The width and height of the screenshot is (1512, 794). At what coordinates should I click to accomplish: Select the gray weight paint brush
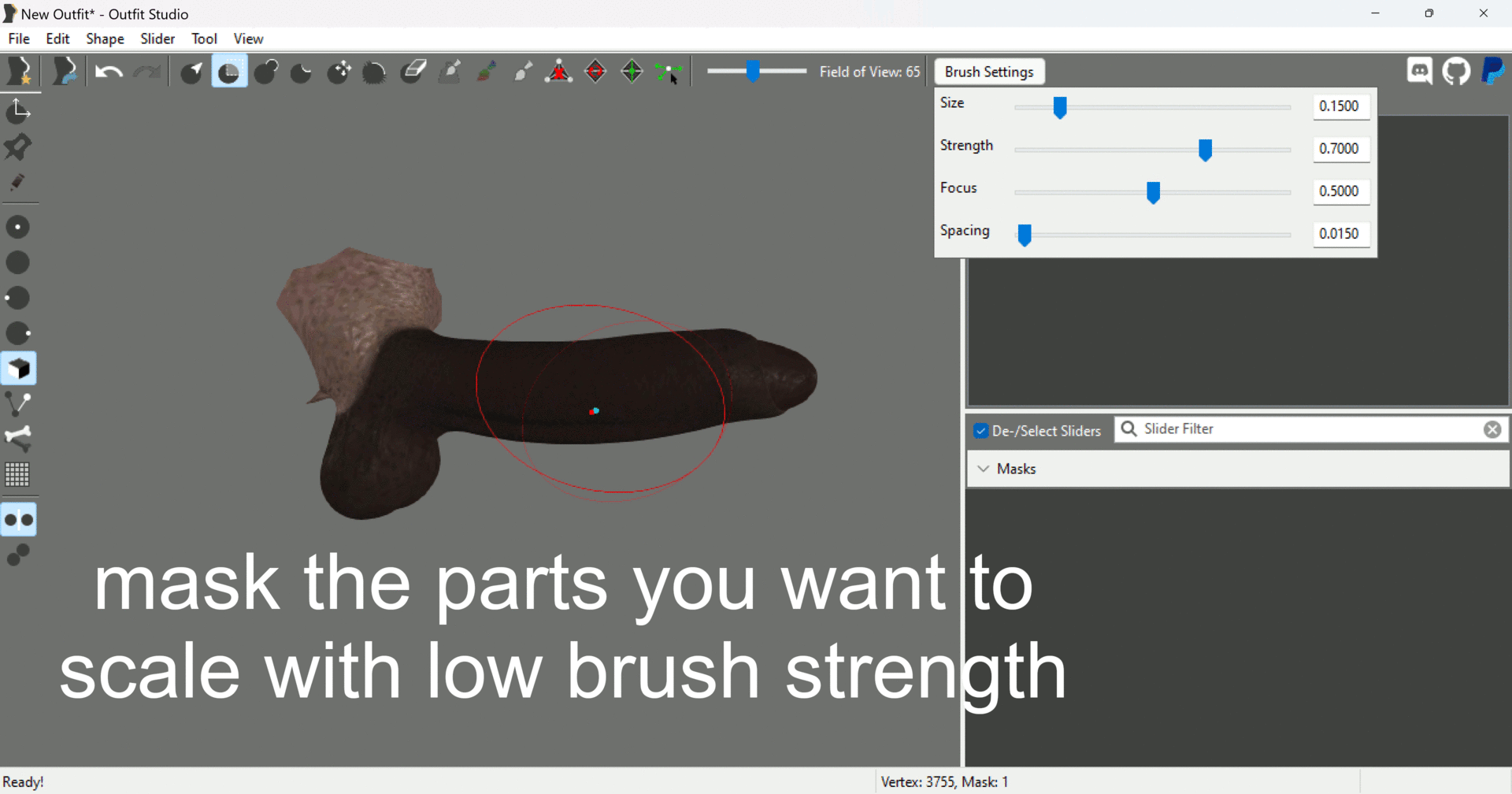[450, 72]
